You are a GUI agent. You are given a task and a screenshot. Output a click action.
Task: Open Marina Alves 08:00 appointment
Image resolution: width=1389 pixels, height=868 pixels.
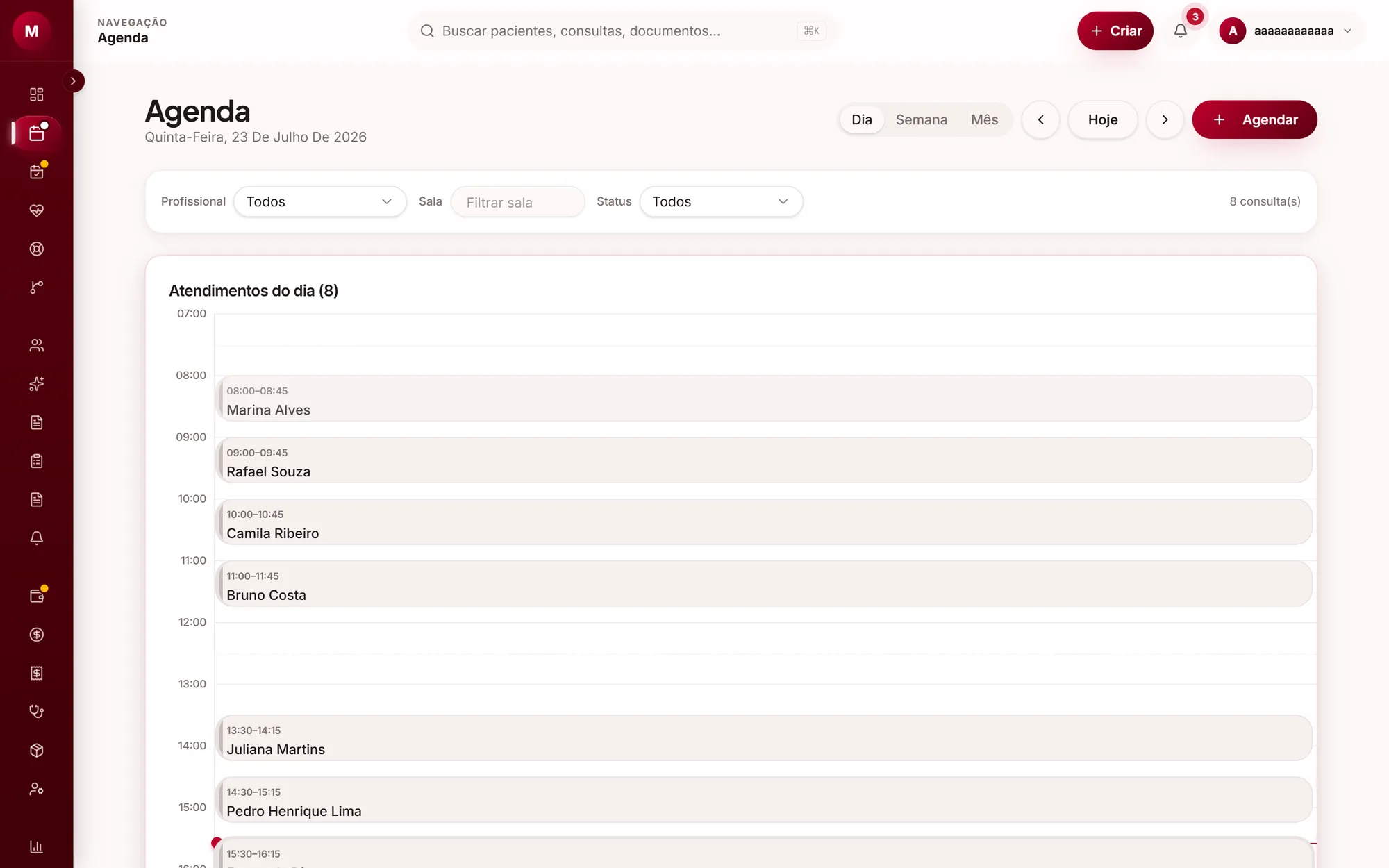click(x=764, y=399)
